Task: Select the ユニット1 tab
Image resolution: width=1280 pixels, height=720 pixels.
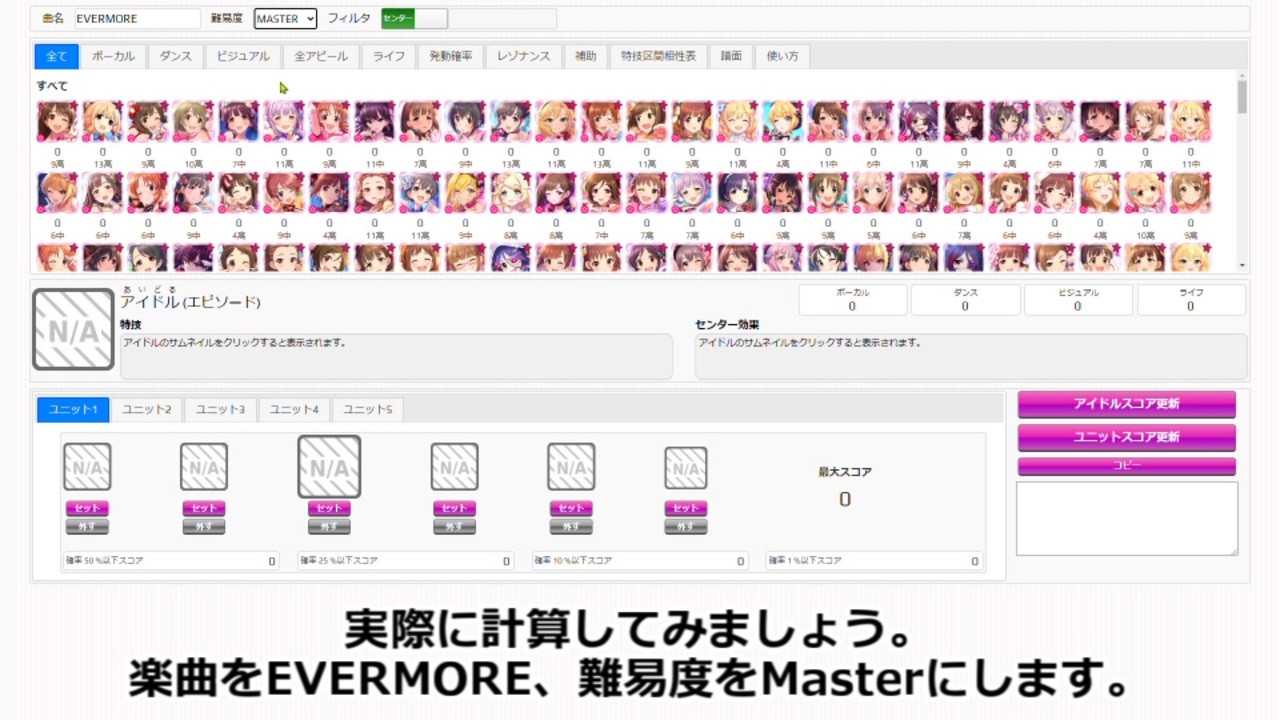Action: click(x=73, y=409)
